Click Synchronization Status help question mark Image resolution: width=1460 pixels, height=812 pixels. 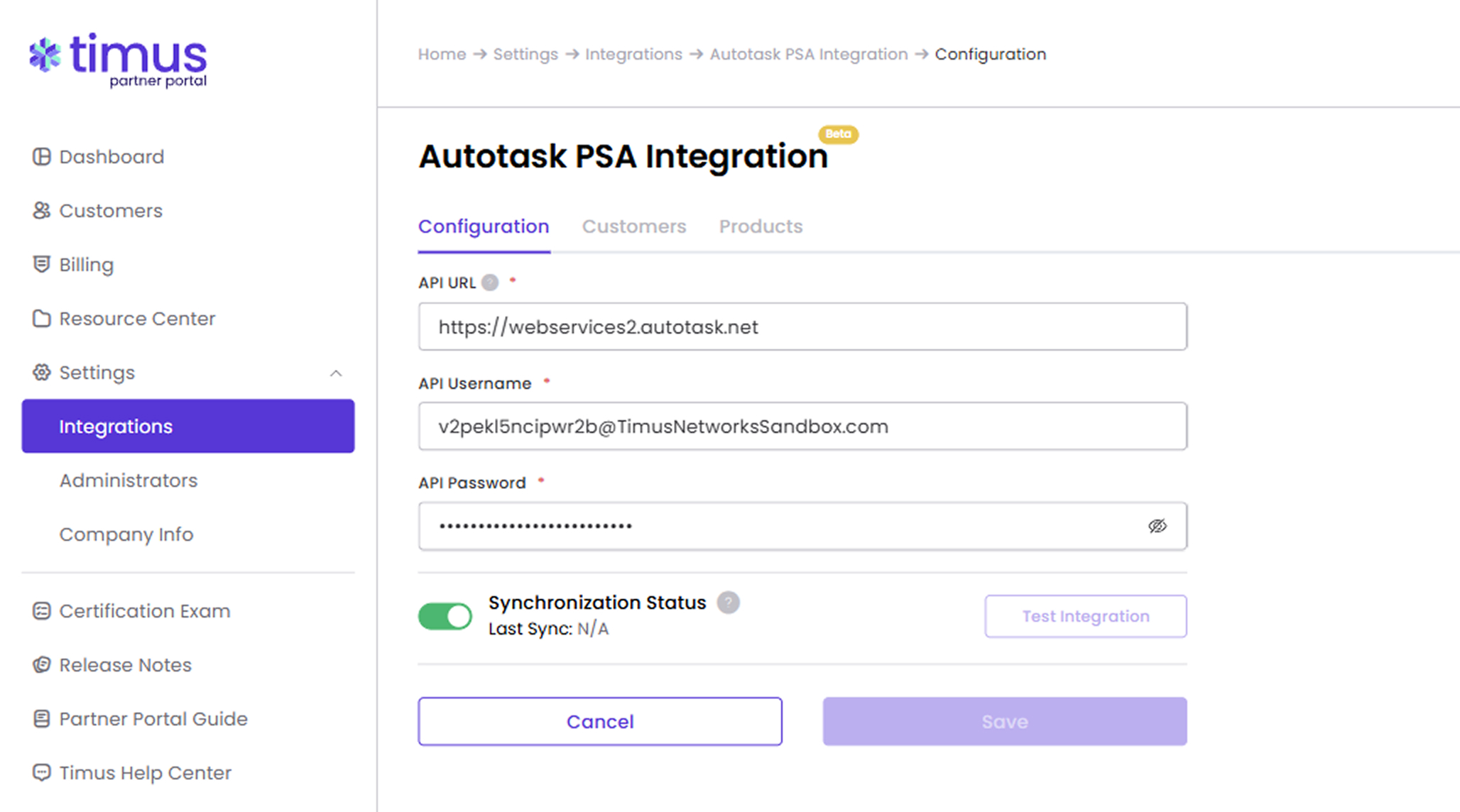coord(728,603)
